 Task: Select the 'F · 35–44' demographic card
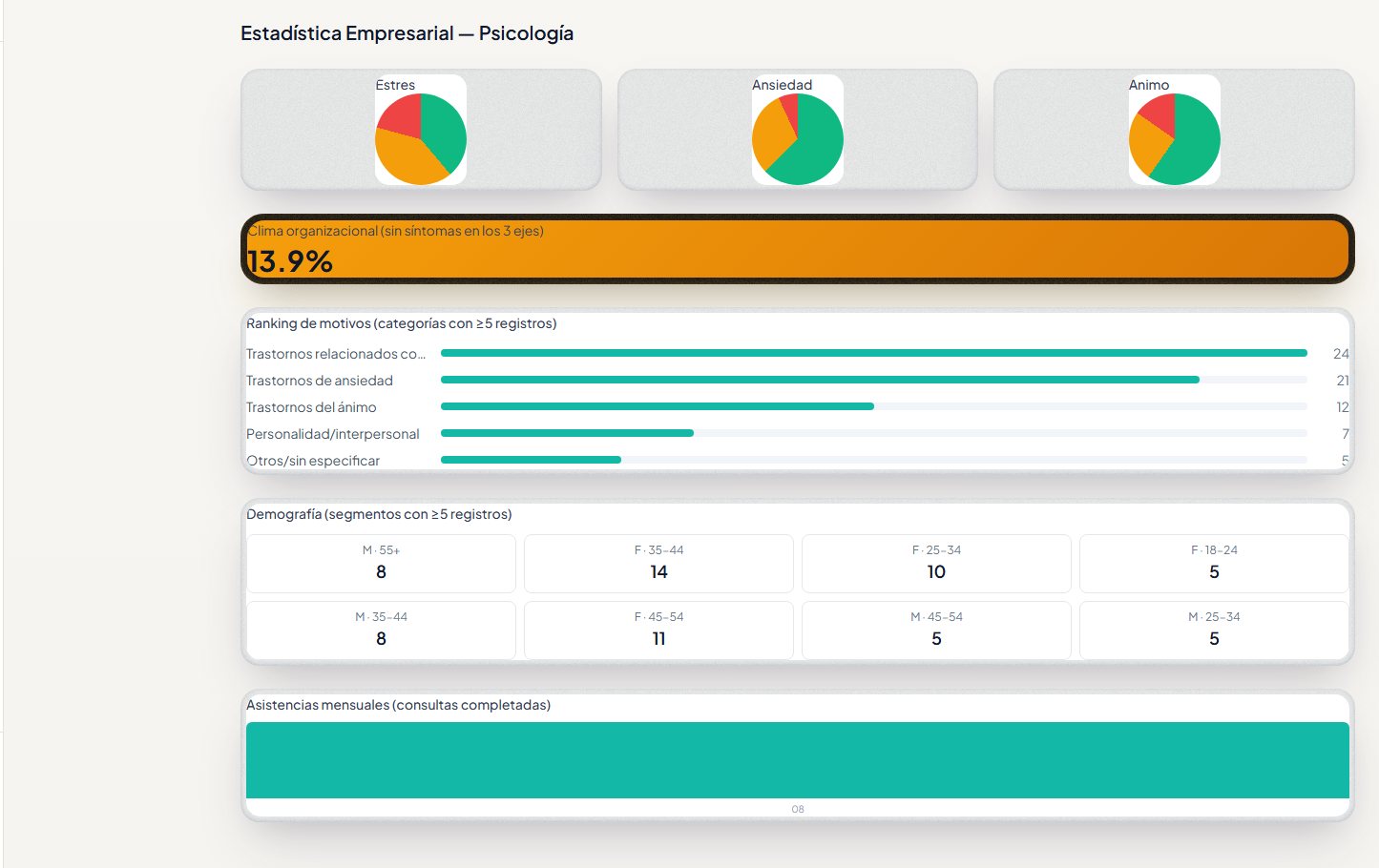pyautogui.click(x=658, y=564)
